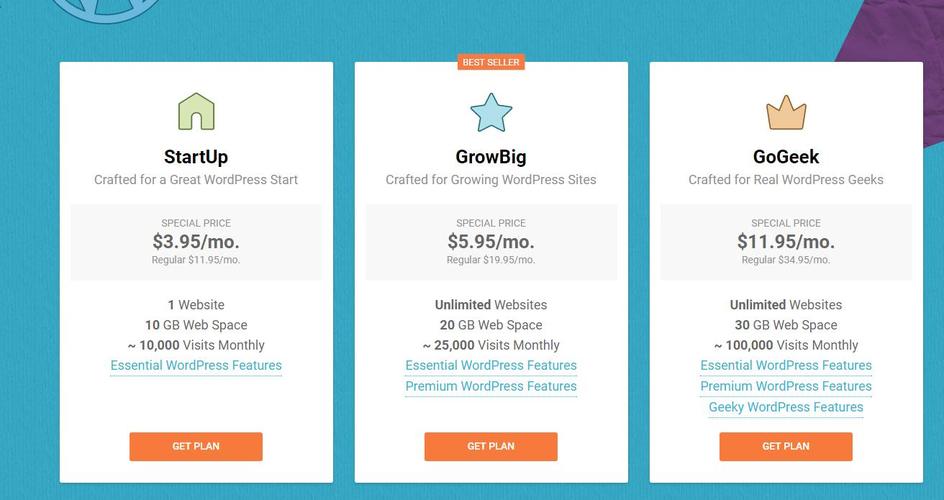Click the $3.95/mo. special price

196,242
